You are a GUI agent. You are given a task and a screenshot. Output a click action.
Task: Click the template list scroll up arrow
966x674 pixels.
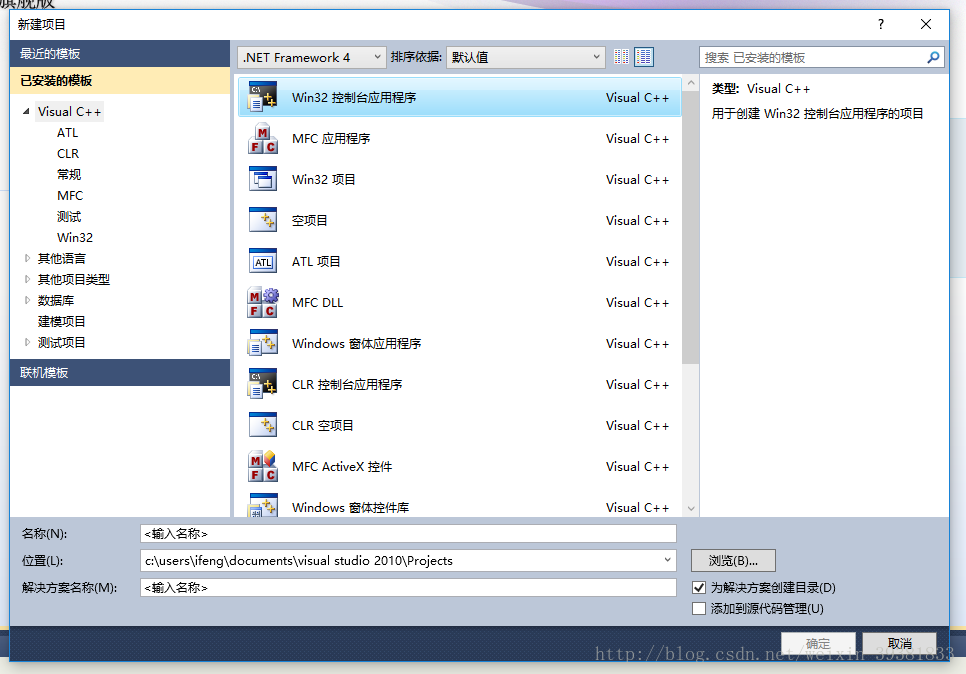coord(691,83)
